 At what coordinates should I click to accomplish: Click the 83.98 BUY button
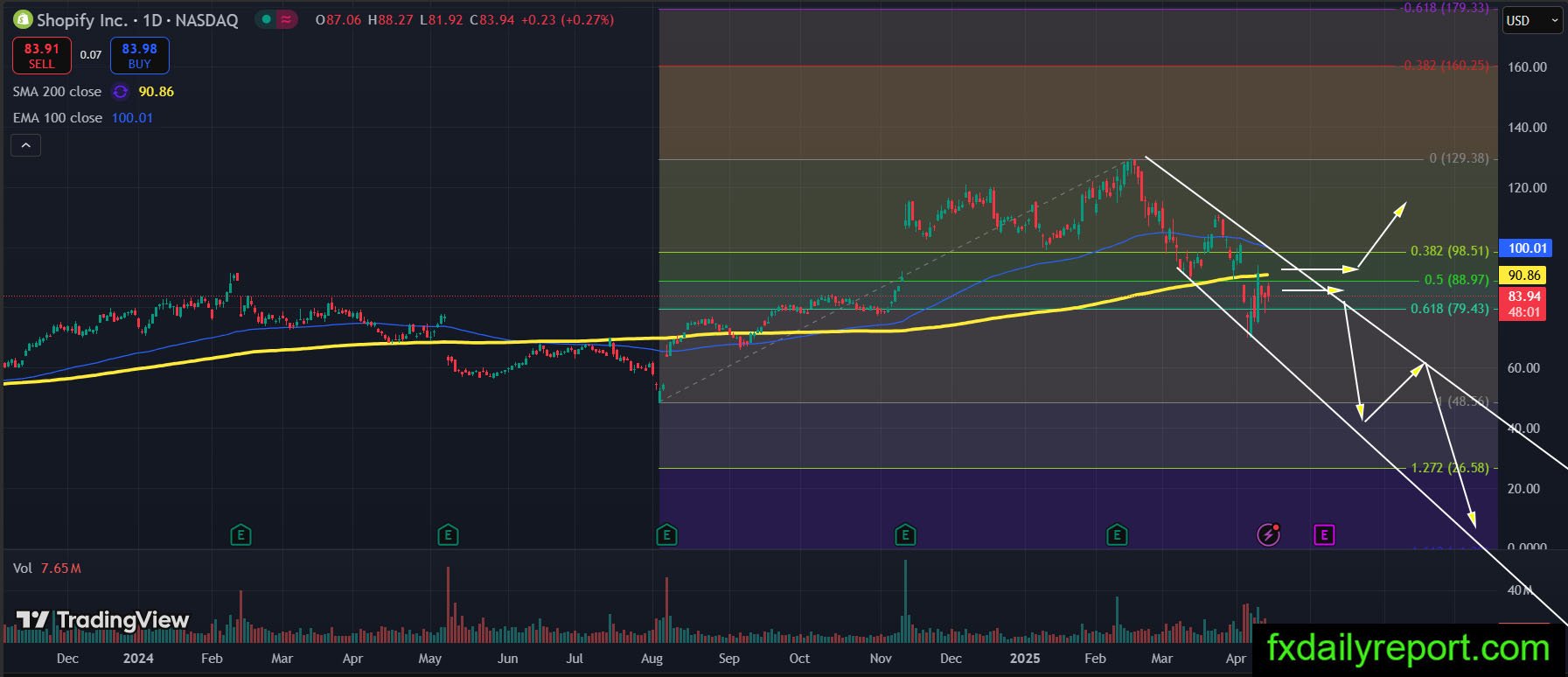(140, 55)
